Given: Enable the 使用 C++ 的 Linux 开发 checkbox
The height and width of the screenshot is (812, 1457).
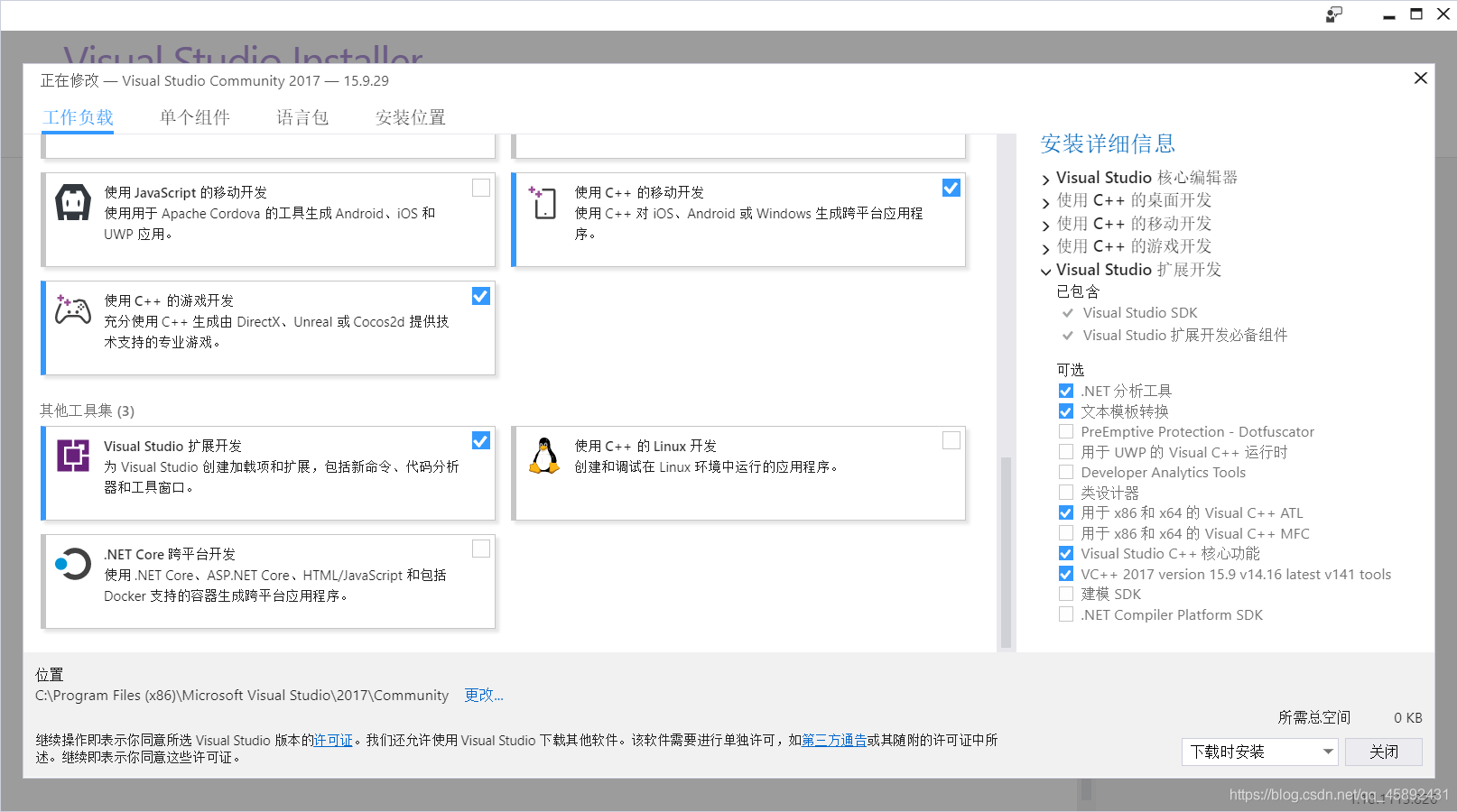Looking at the screenshot, I should coord(951,440).
